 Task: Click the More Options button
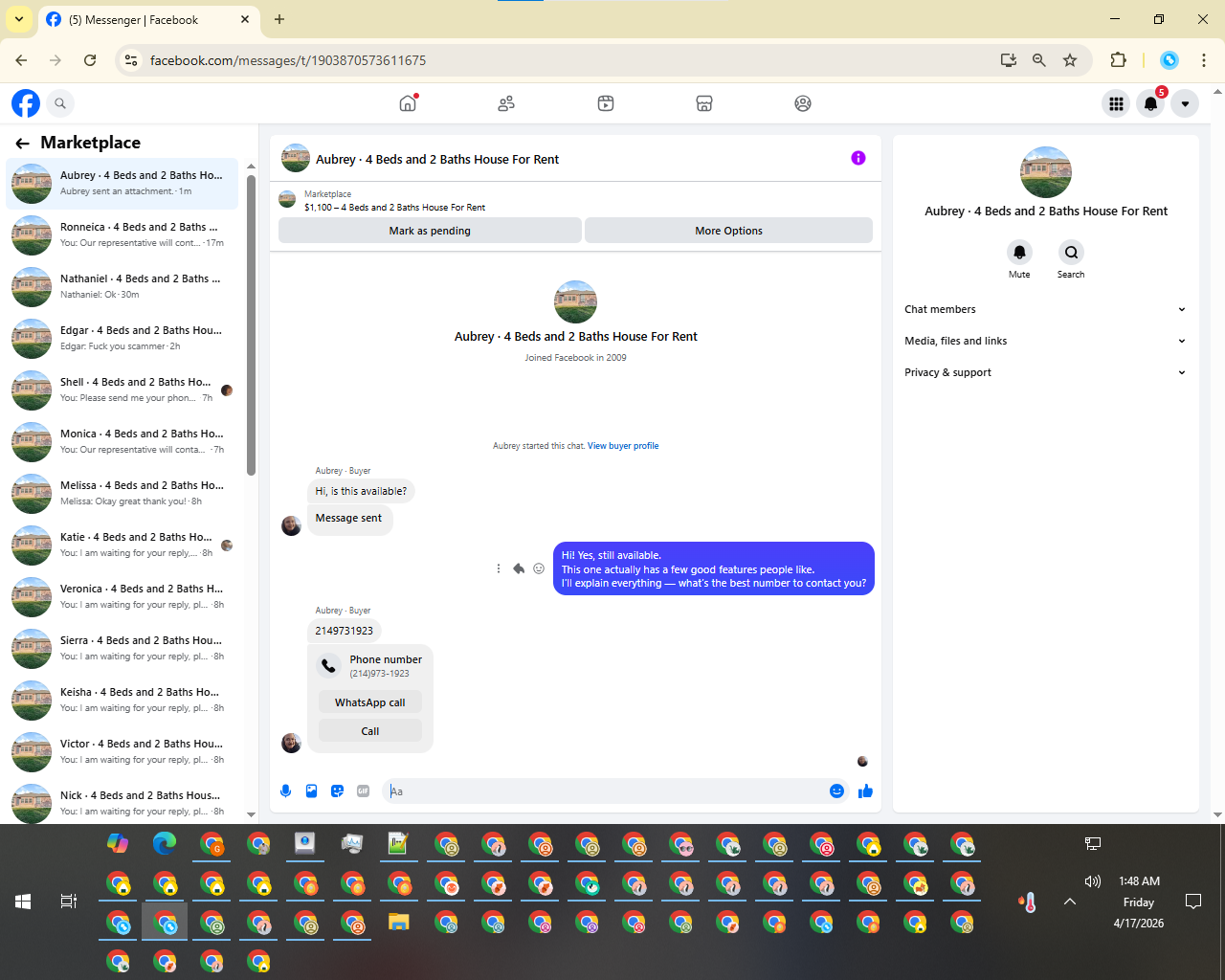[728, 231]
